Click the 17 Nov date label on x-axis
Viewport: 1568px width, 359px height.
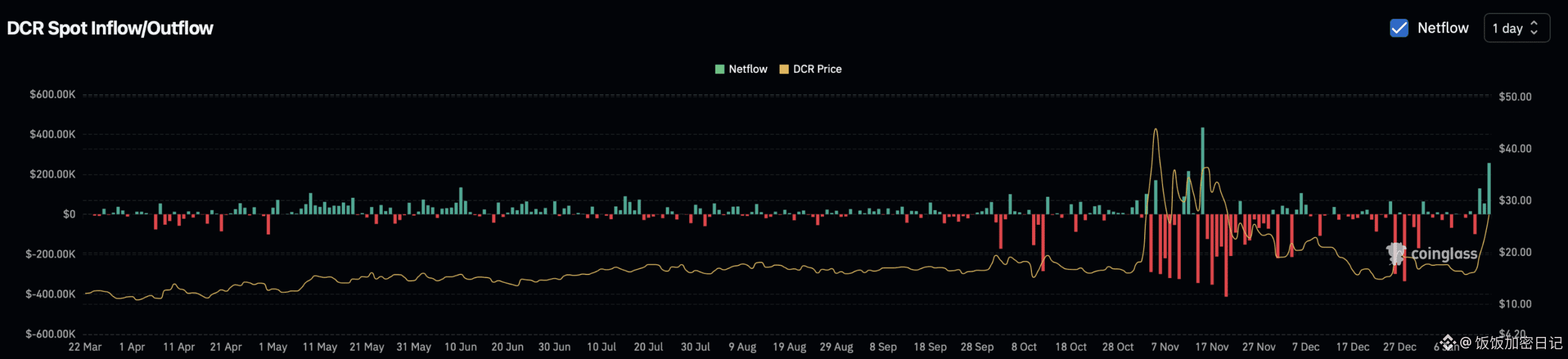click(x=1212, y=347)
